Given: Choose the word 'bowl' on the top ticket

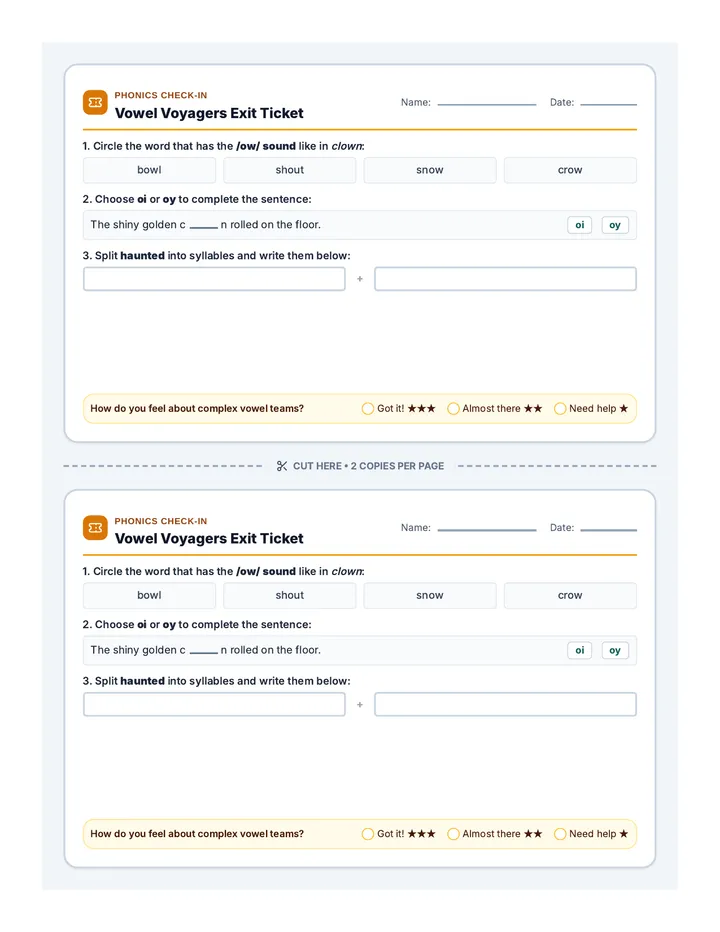Looking at the screenshot, I should coord(149,170).
